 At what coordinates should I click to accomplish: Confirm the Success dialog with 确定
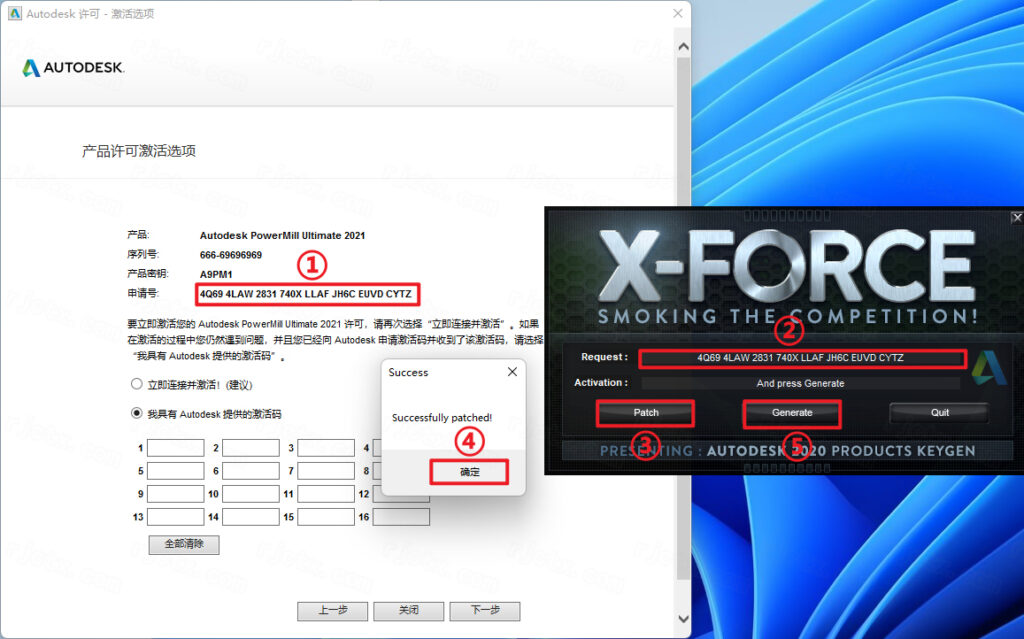click(x=469, y=472)
